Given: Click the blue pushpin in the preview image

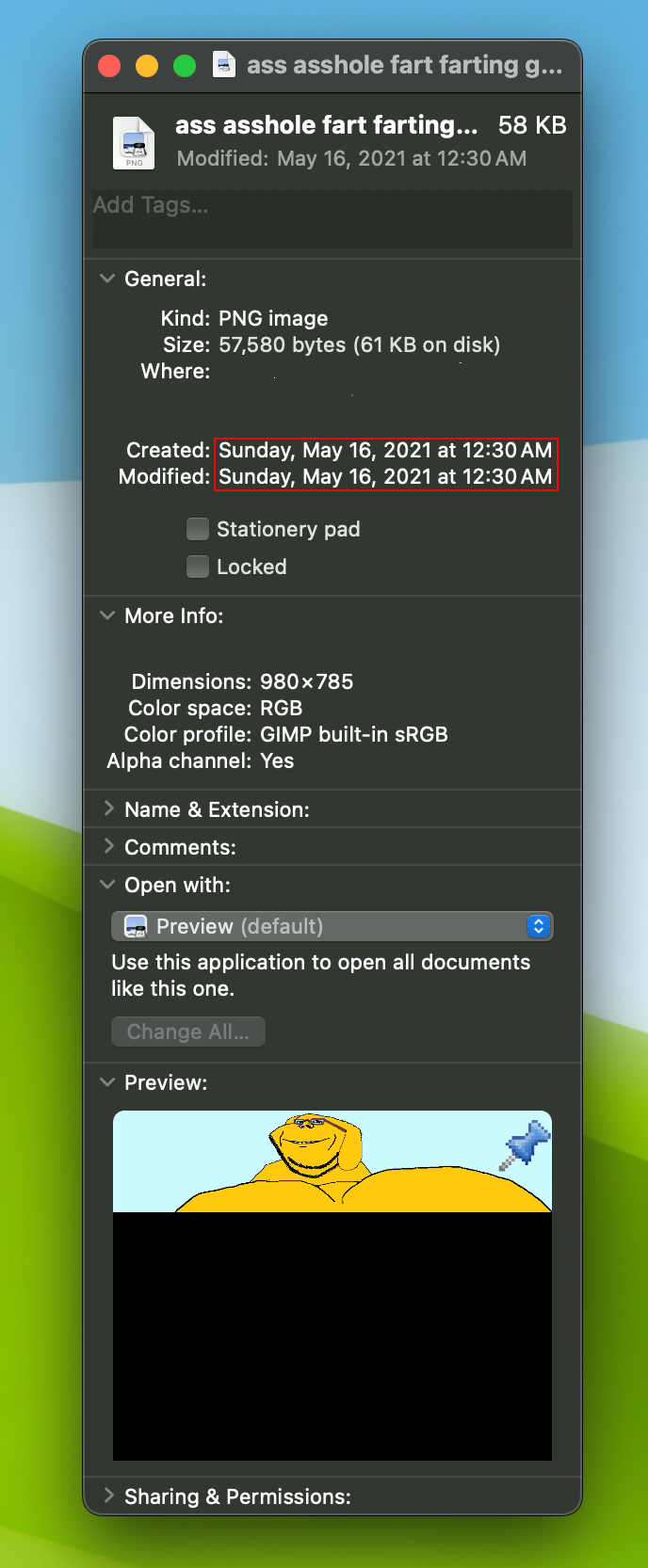Looking at the screenshot, I should pos(525,1144).
